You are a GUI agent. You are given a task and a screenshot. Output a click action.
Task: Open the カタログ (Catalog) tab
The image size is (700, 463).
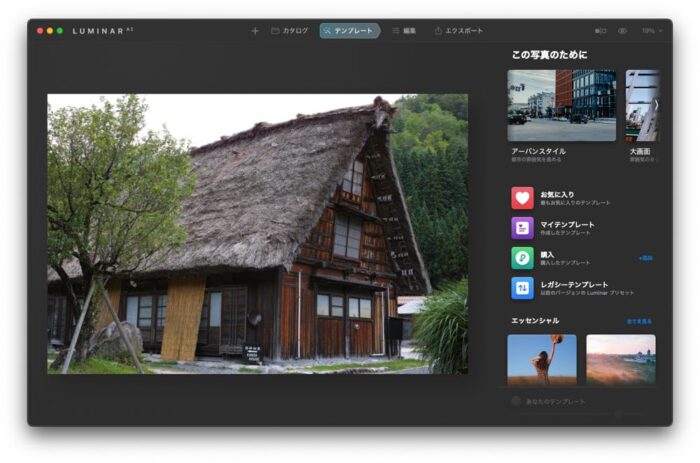[x=289, y=31]
